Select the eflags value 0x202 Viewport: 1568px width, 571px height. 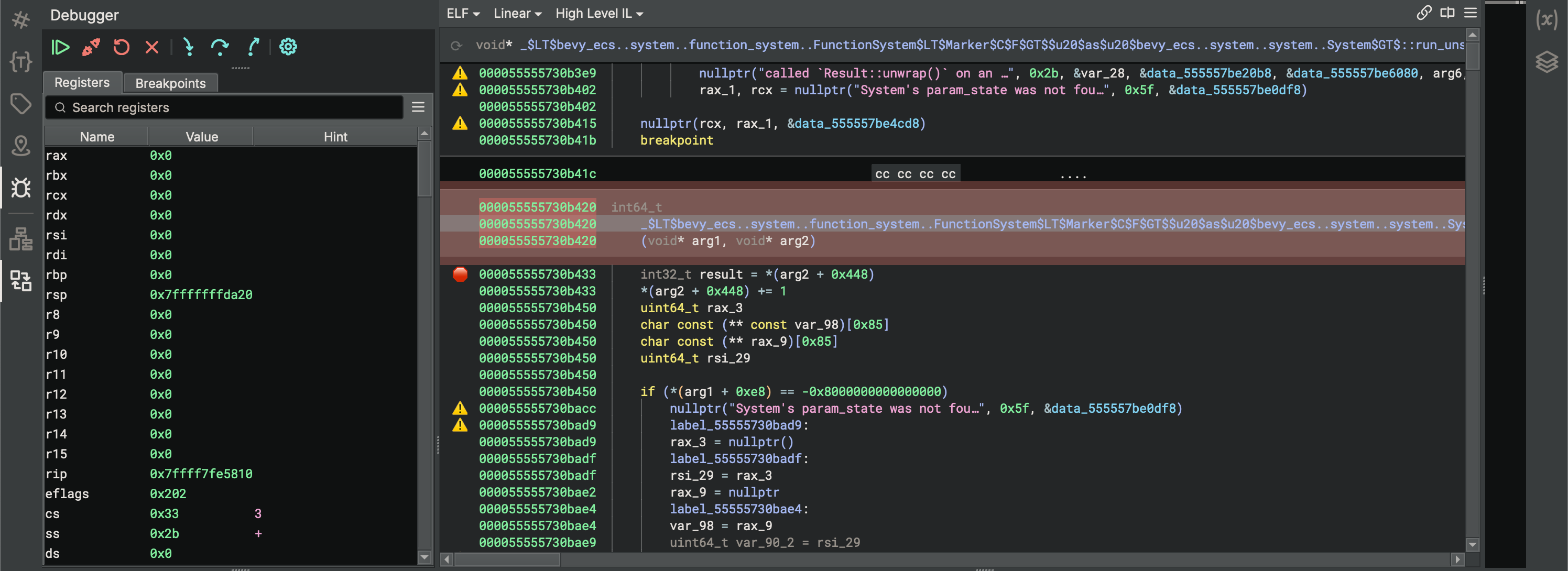point(168,495)
